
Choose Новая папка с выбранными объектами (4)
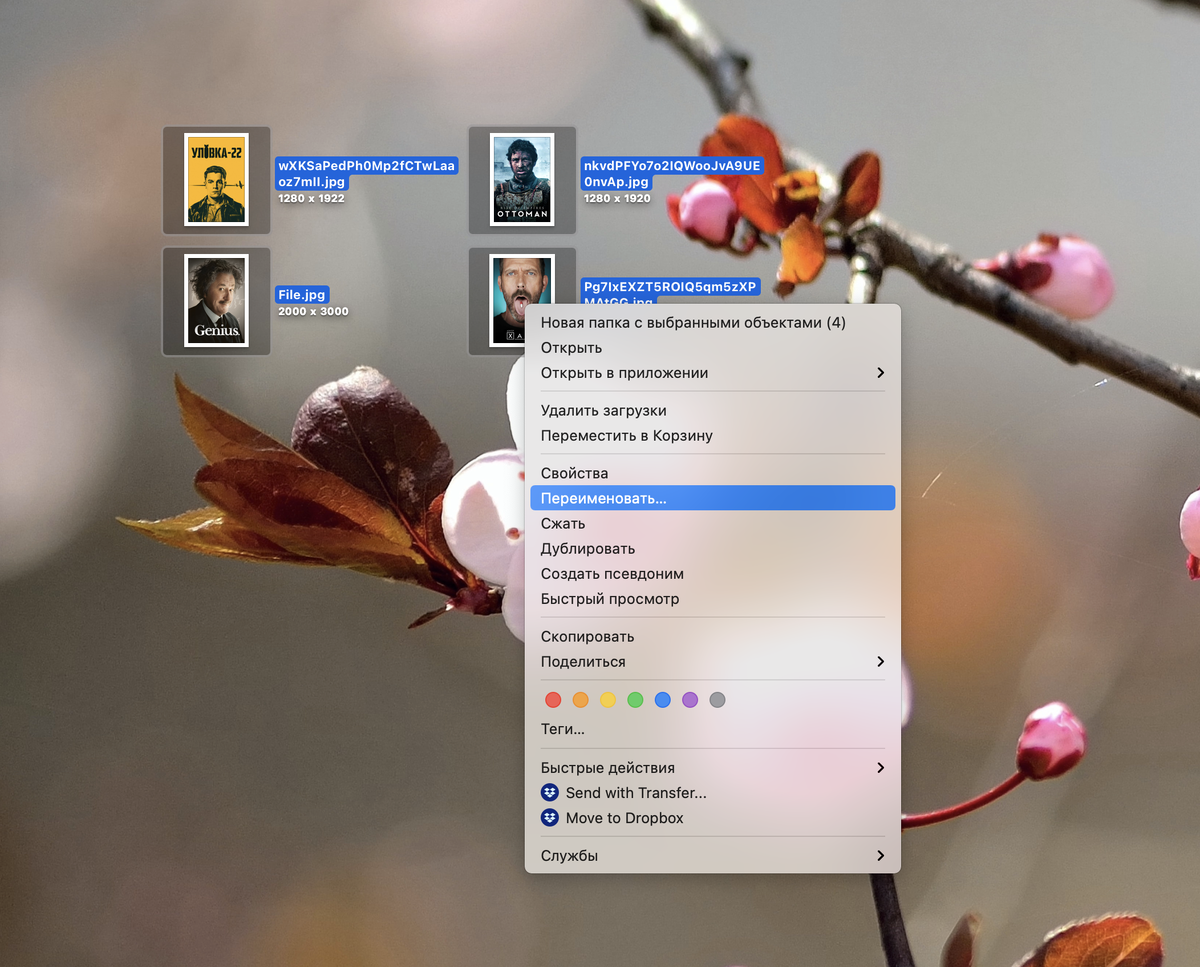pos(713,323)
